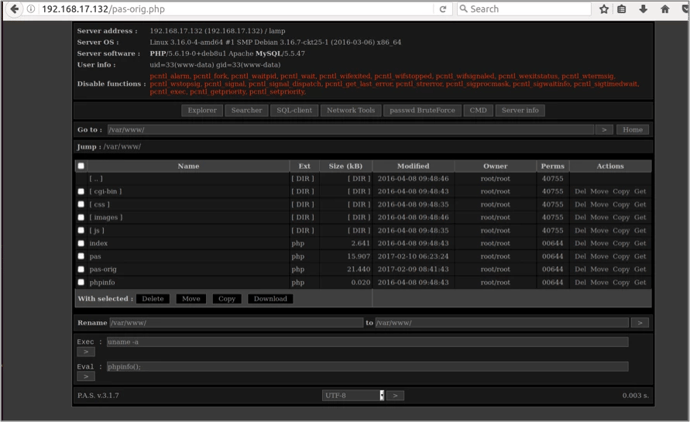Switch to the SQL-client tab
Viewport: 690px width, 422px height.
point(294,110)
